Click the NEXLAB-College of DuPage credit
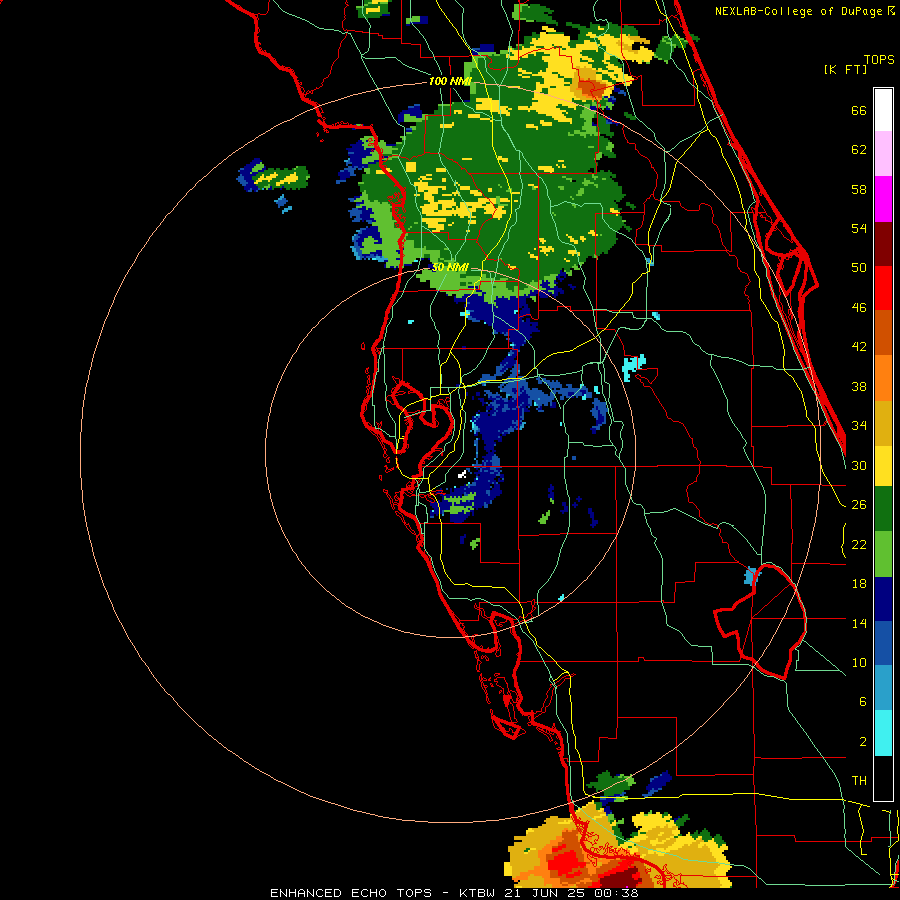This screenshot has width=900, height=900. coord(804,11)
